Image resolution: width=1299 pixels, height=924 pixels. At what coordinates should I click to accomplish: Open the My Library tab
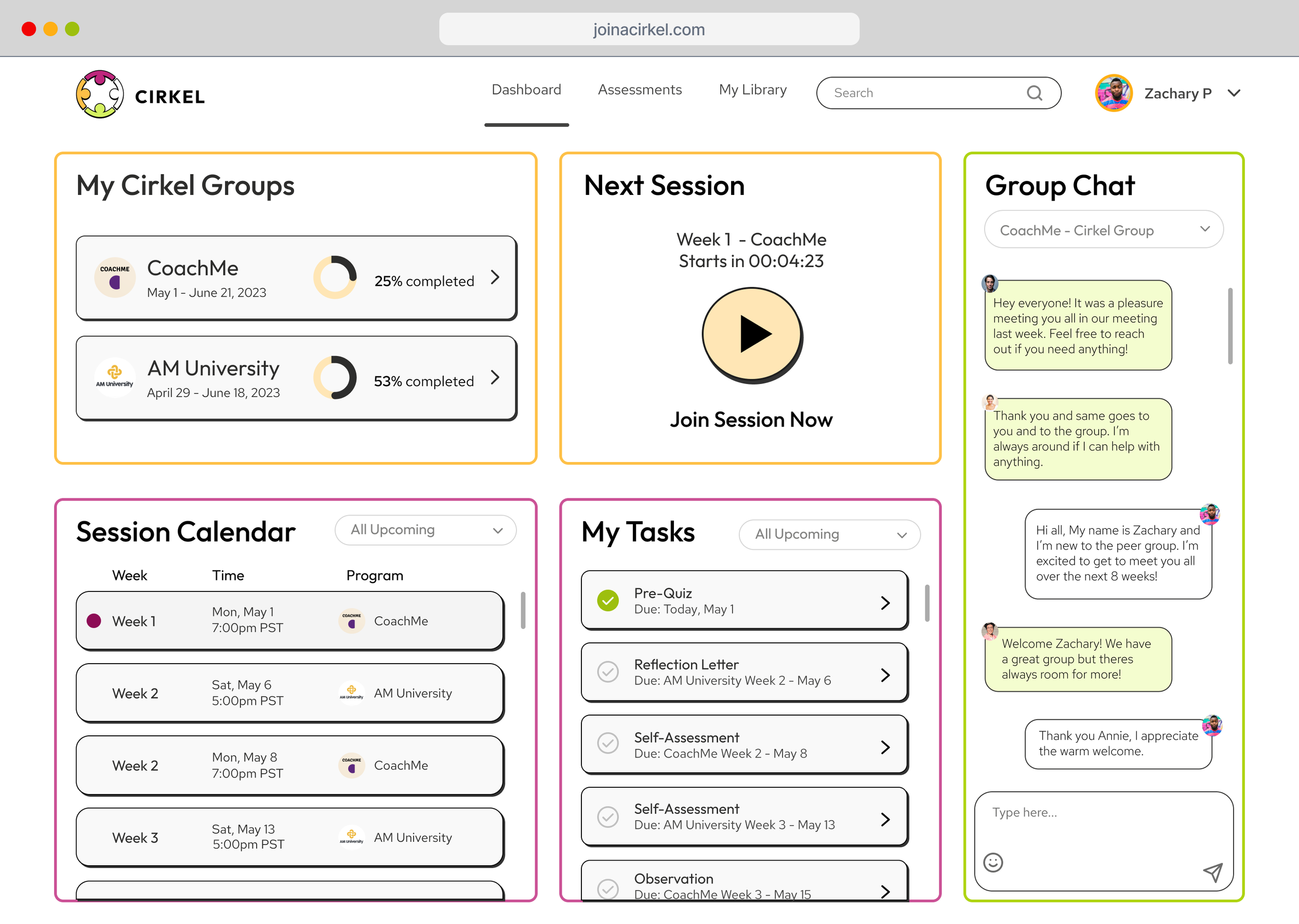[x=752, y=90]
